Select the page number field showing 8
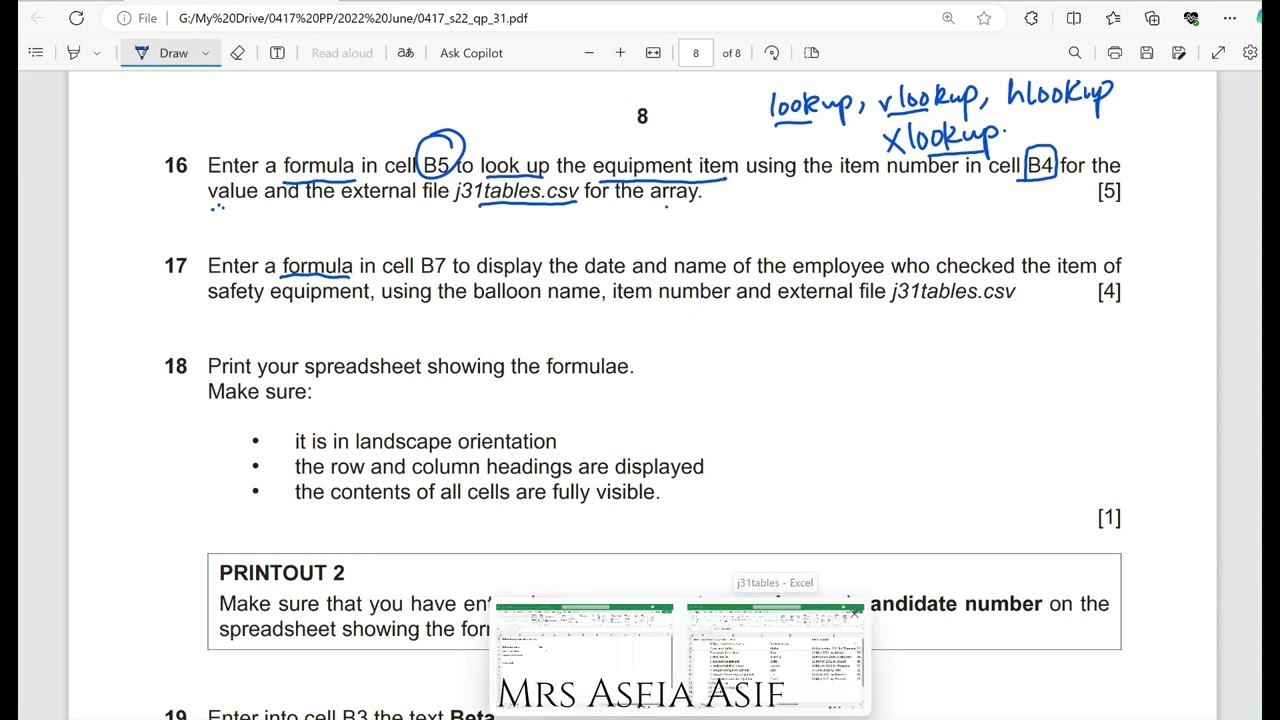The height and width of the screenshot is (720, 1280). [696, 53]
